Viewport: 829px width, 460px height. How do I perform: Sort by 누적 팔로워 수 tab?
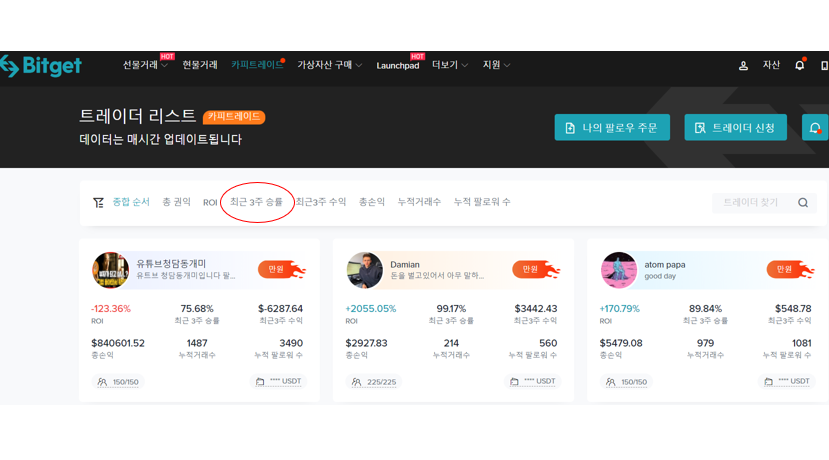click(x=482, y=202)
